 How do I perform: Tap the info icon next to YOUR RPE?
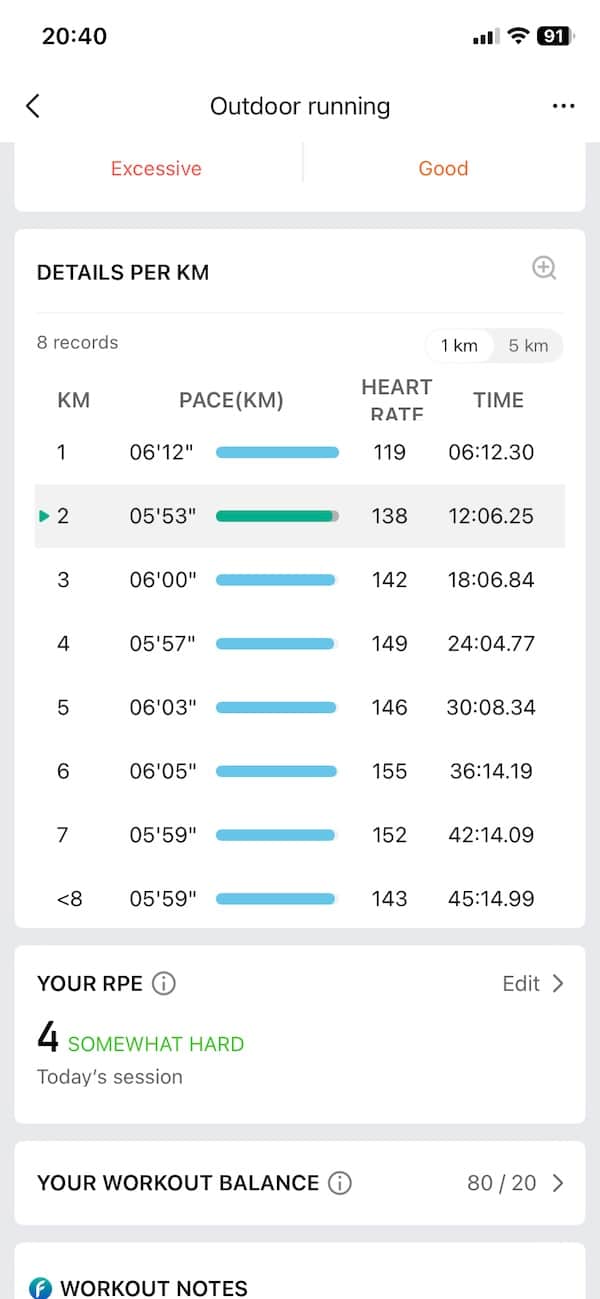pyautogui.click(x=164, y=984)
